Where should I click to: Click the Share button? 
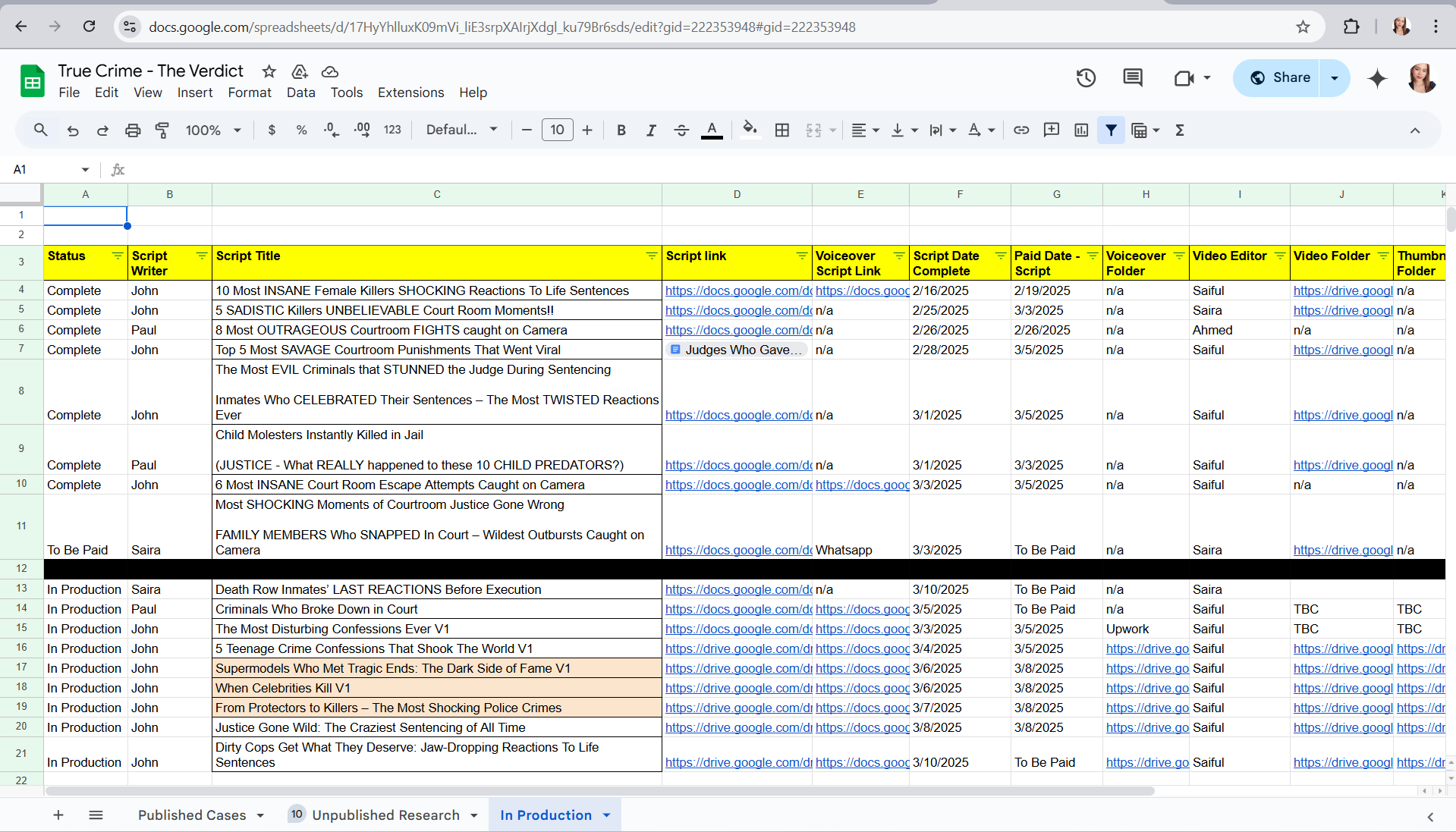click(1278, 77)
